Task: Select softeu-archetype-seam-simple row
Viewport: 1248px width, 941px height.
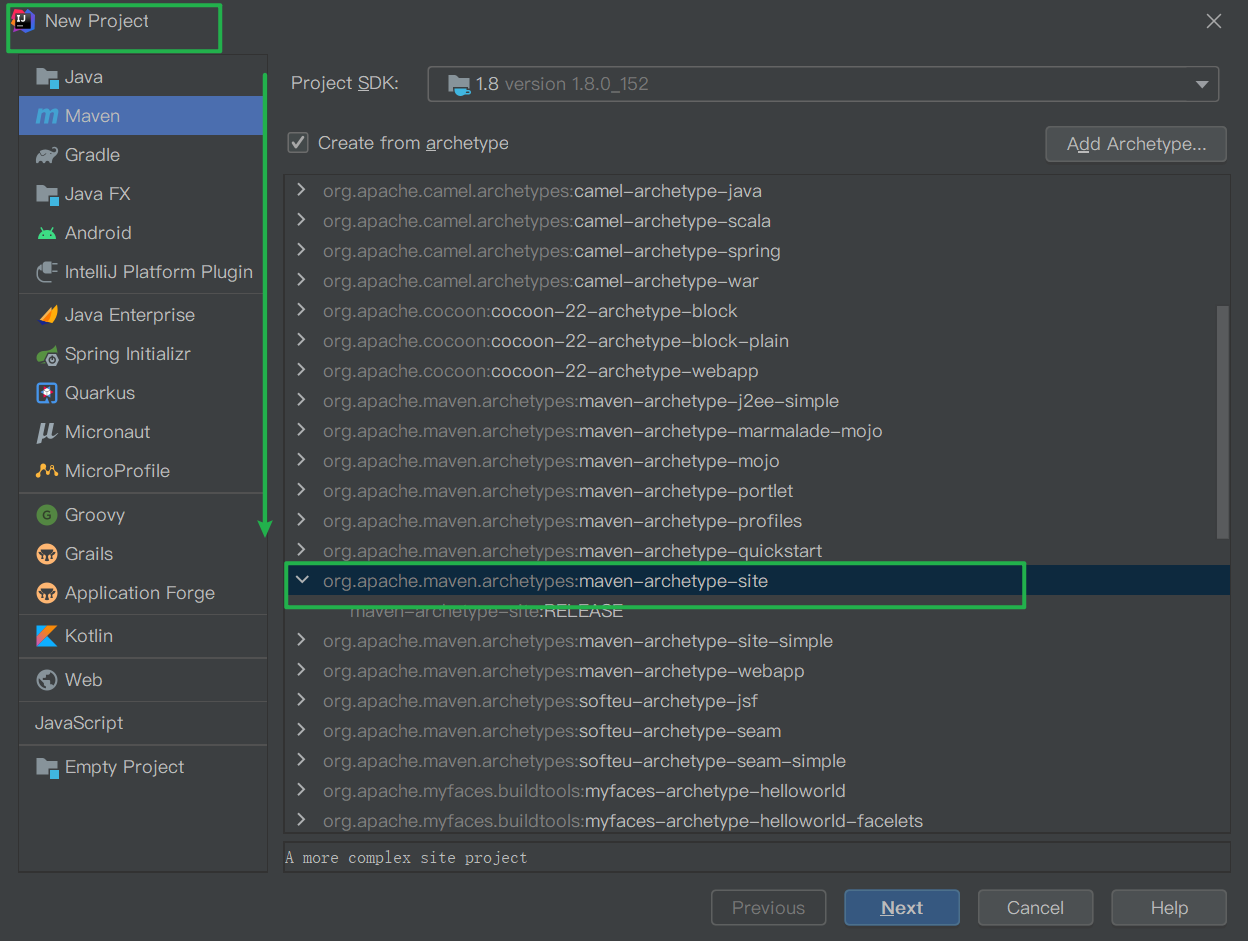Action: point(757,760)
